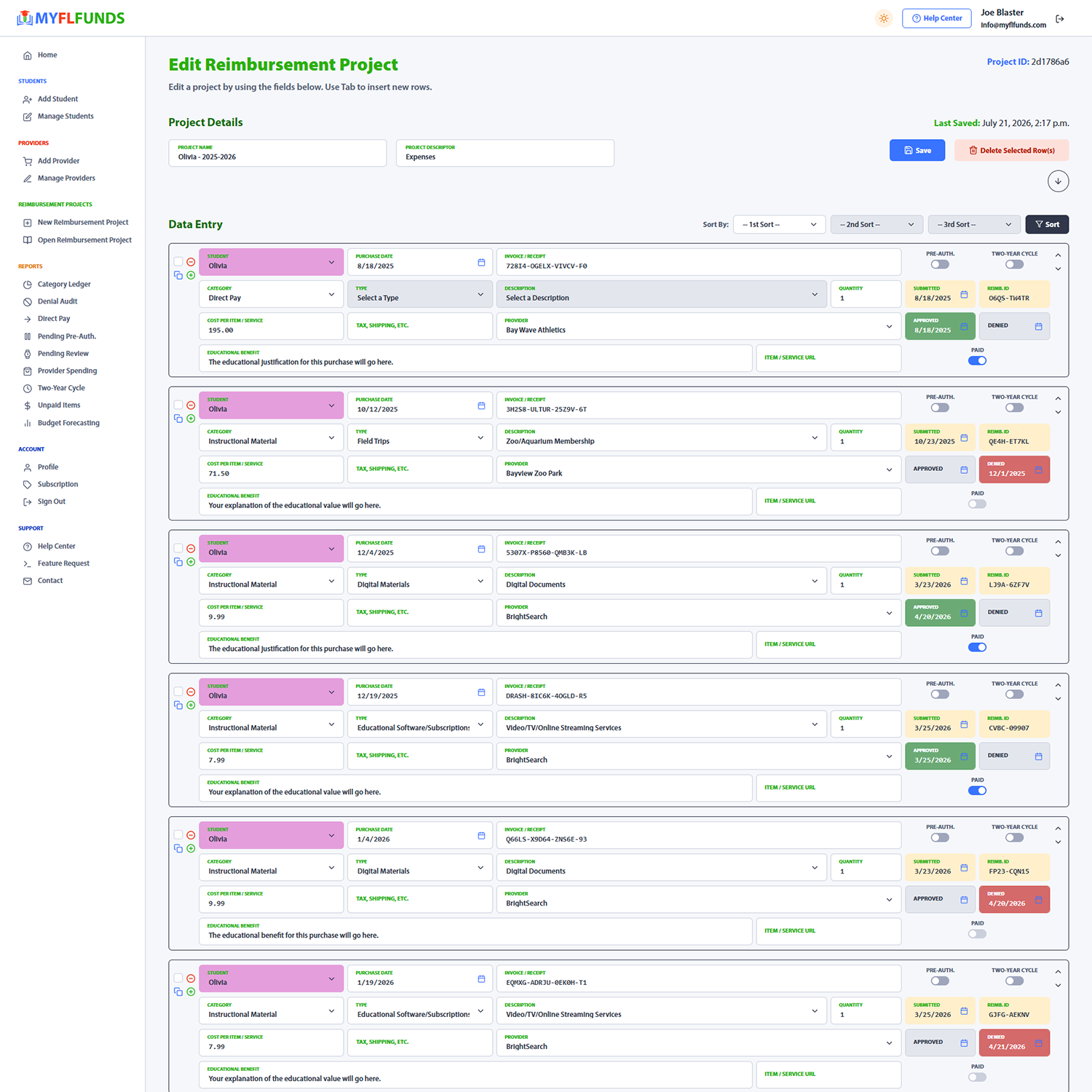Viewport: 1092px width, 1092px height.
Task: Open the Type dropdown showing Select a Type
Action: click(x=420, y=294)
